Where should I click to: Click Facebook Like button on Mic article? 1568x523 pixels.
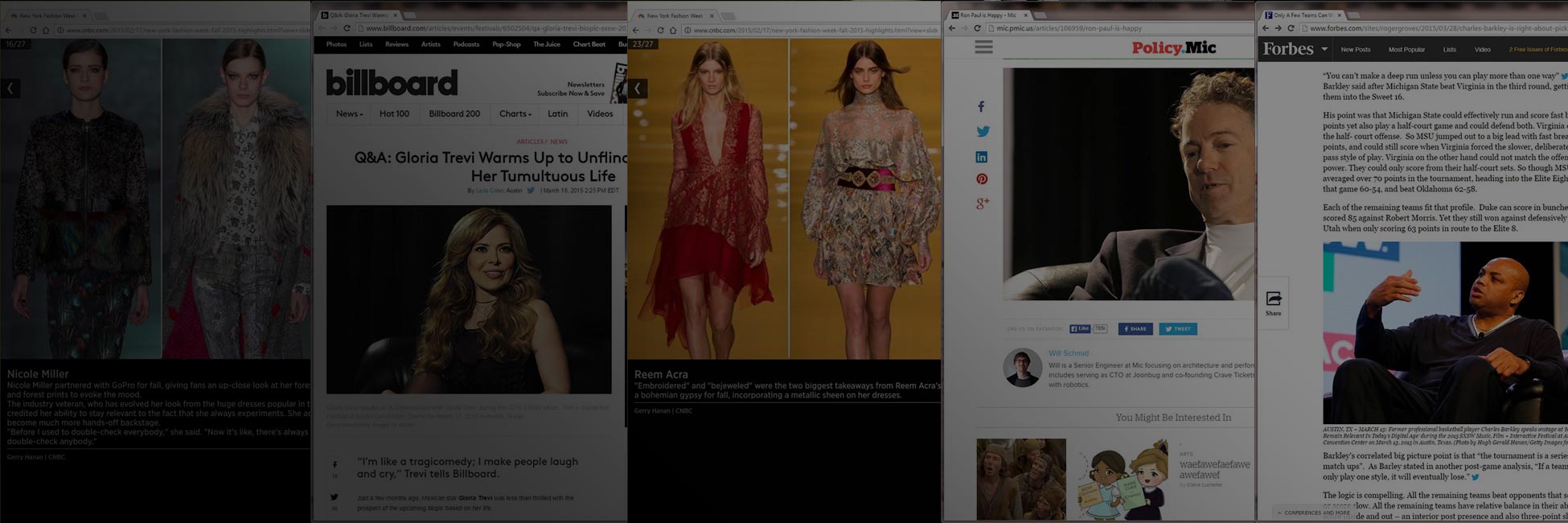click(1080, 329)
